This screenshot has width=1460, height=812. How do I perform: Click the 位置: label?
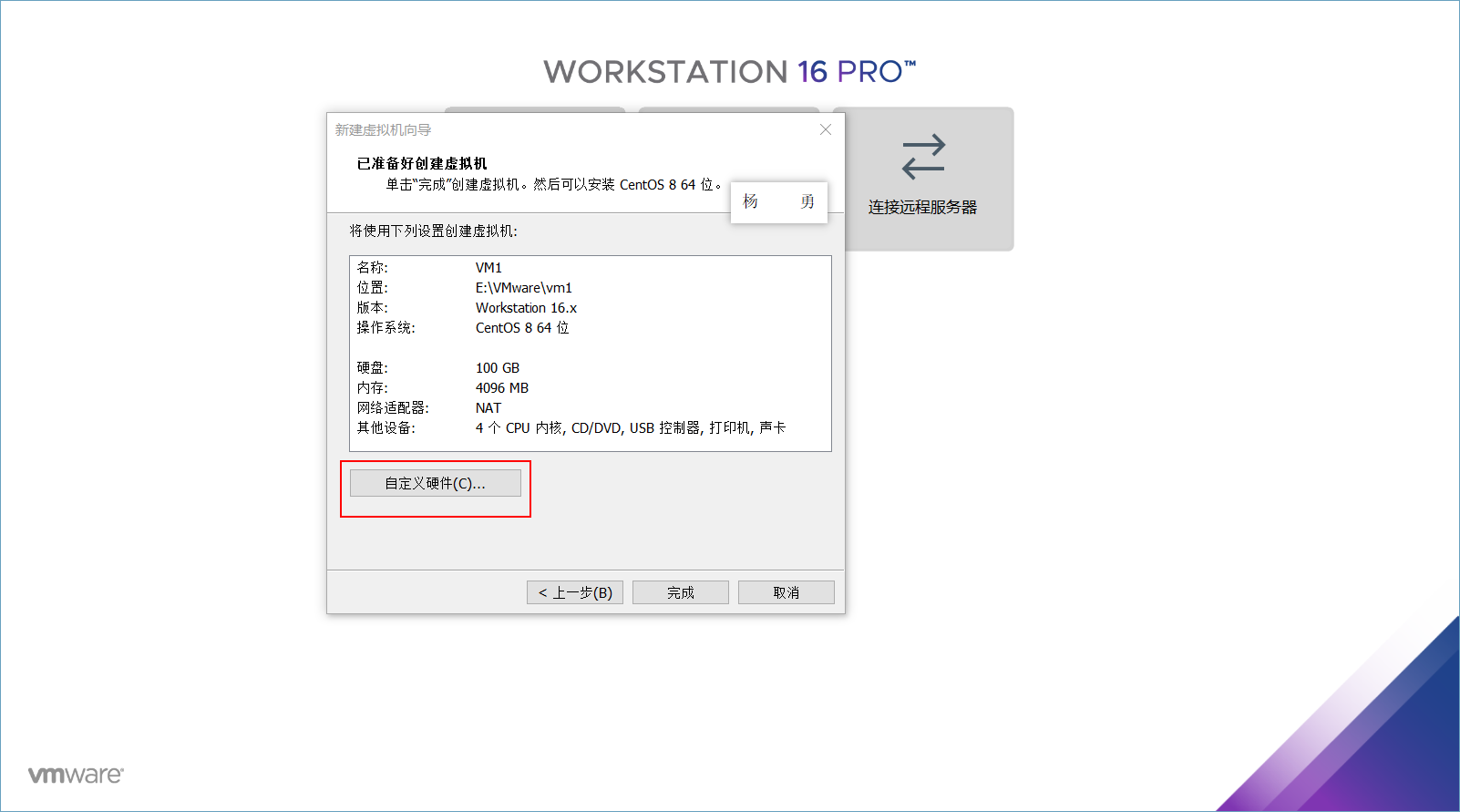[373, 287]
